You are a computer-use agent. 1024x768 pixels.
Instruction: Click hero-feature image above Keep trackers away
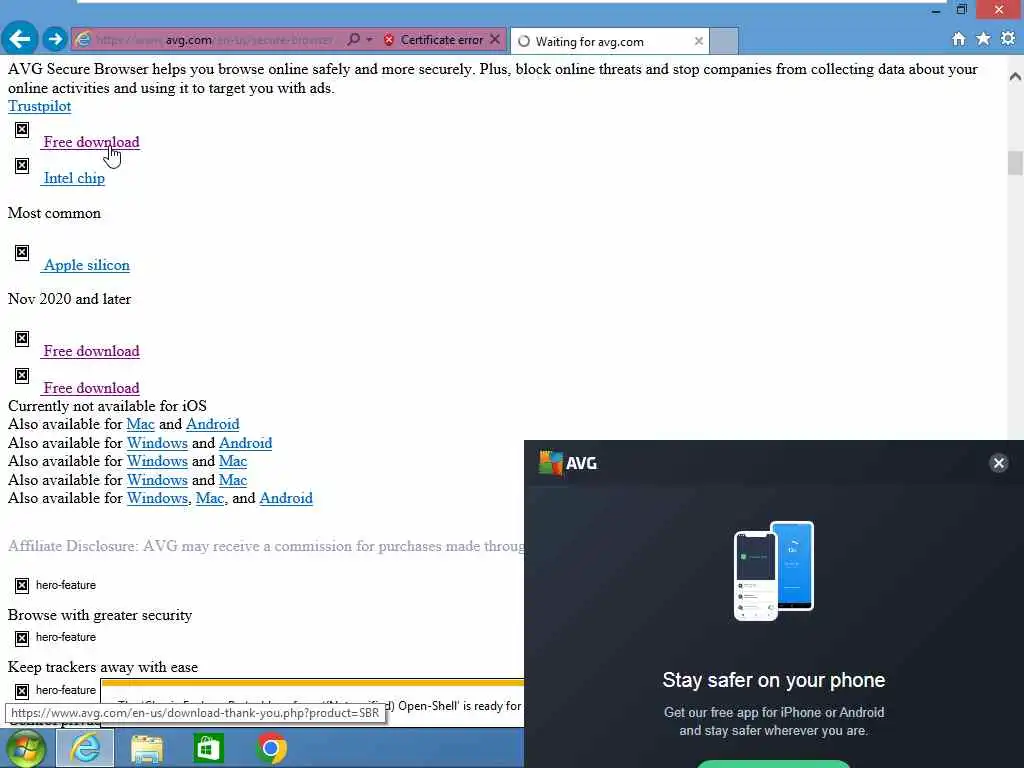(x=22, y=637)
